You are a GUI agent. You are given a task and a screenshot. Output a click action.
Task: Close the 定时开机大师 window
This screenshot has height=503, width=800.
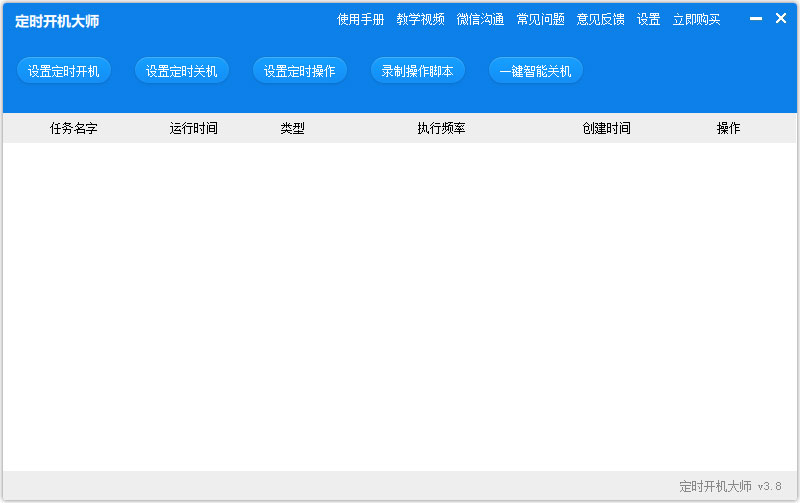[781, 18]
